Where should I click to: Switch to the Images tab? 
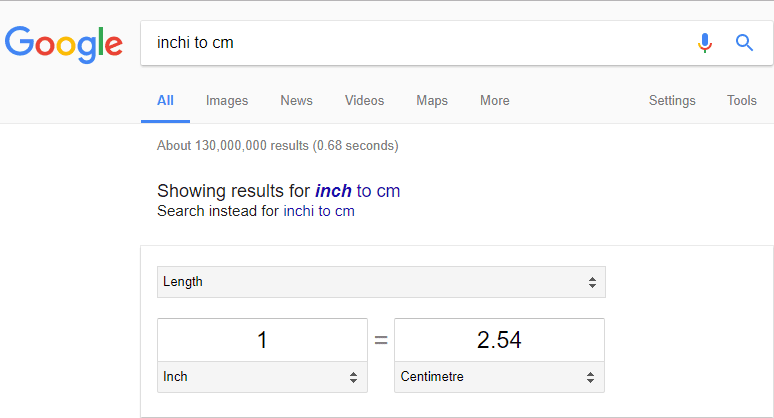pos(227,101)
